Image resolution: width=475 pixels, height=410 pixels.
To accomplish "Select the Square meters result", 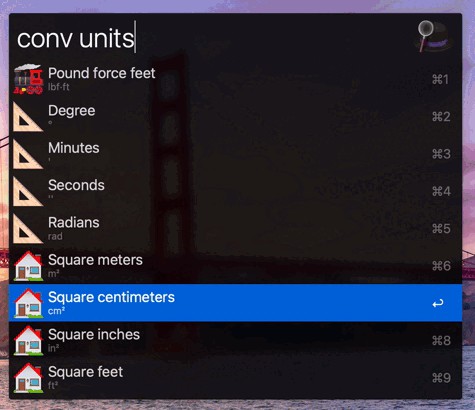I will point(235,266).
